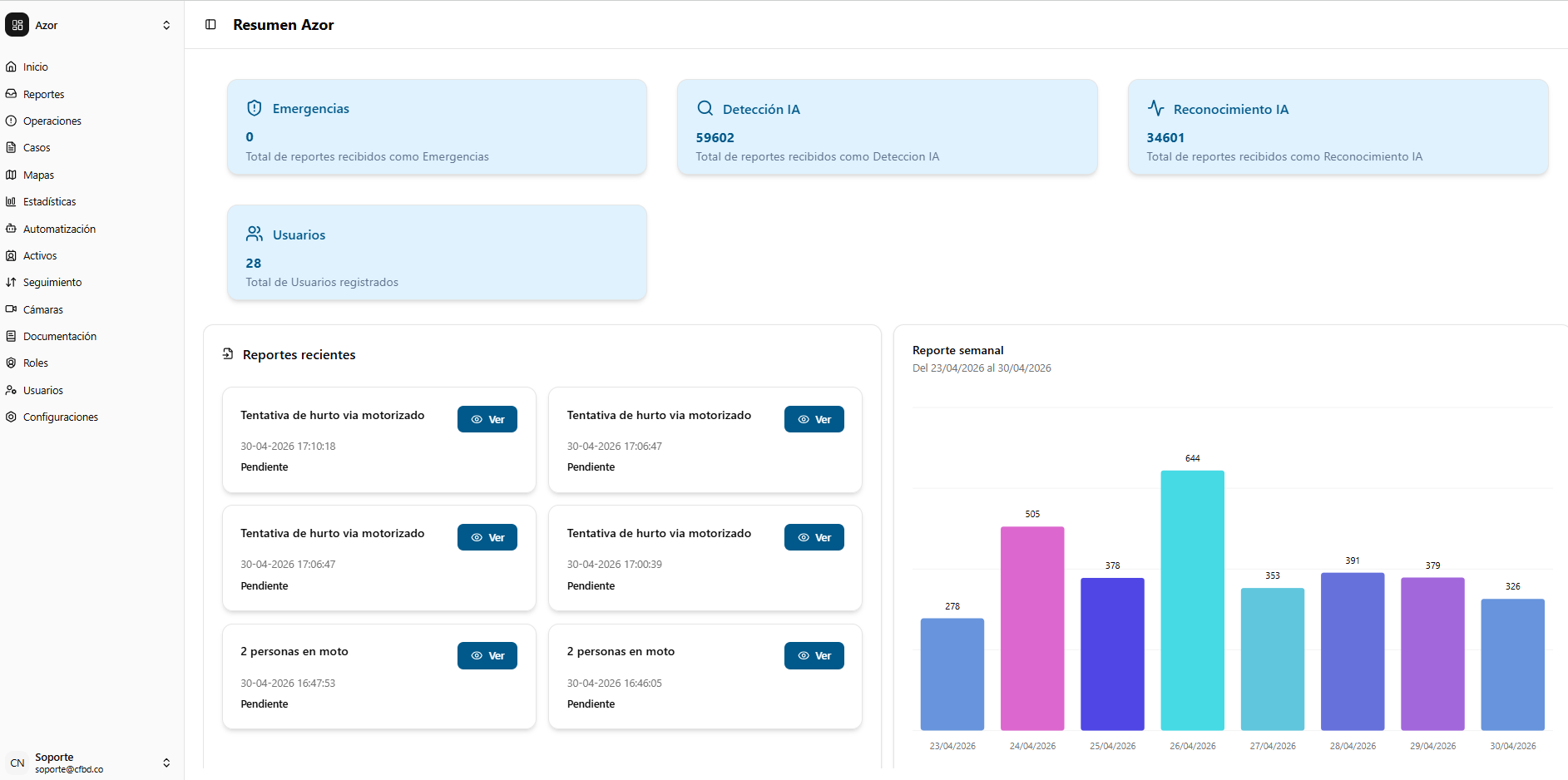1568x780 pixels.
Task: Click the Documentación icon in the sidebar
Action: tap(11, 336)
